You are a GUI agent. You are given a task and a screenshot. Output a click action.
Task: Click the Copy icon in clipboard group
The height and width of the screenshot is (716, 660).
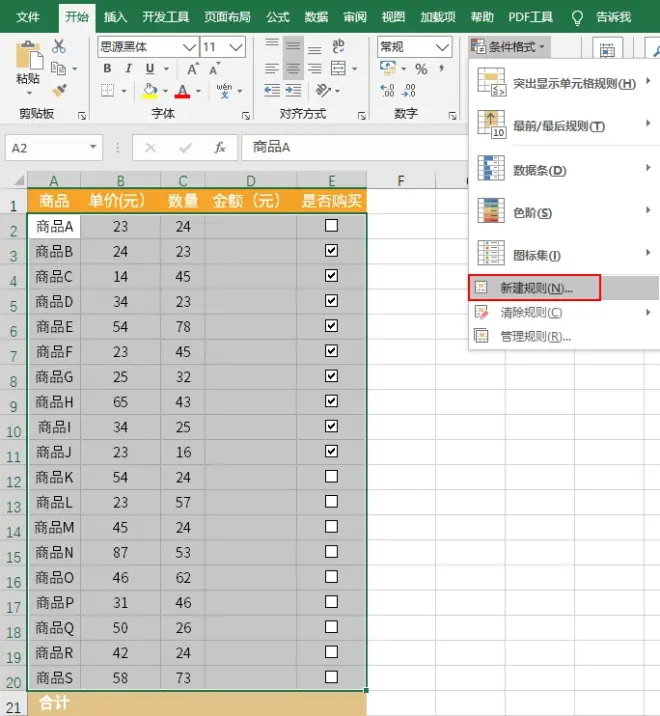tap(58, 68)
